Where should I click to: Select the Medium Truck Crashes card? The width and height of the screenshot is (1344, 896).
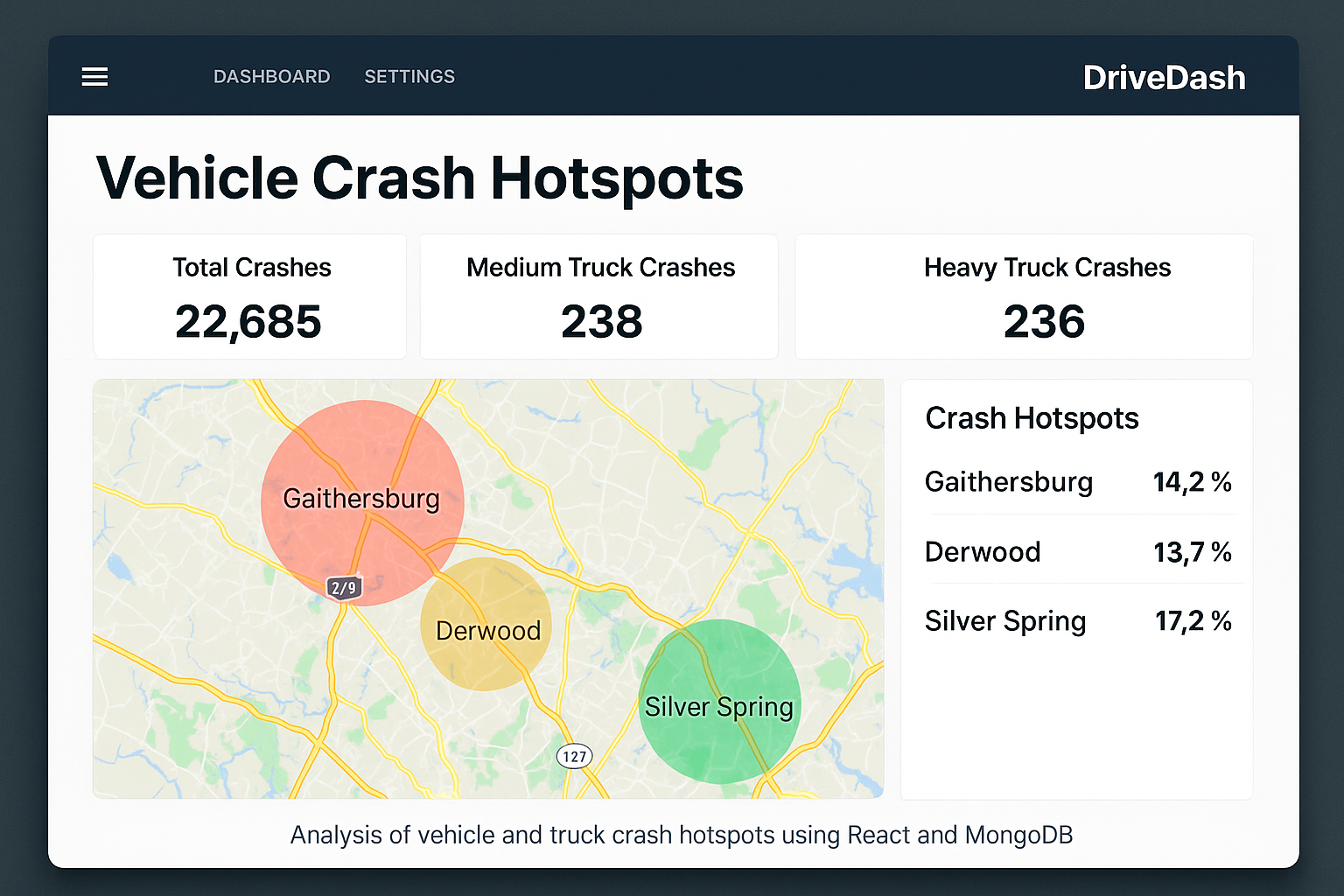coord(599,297)
